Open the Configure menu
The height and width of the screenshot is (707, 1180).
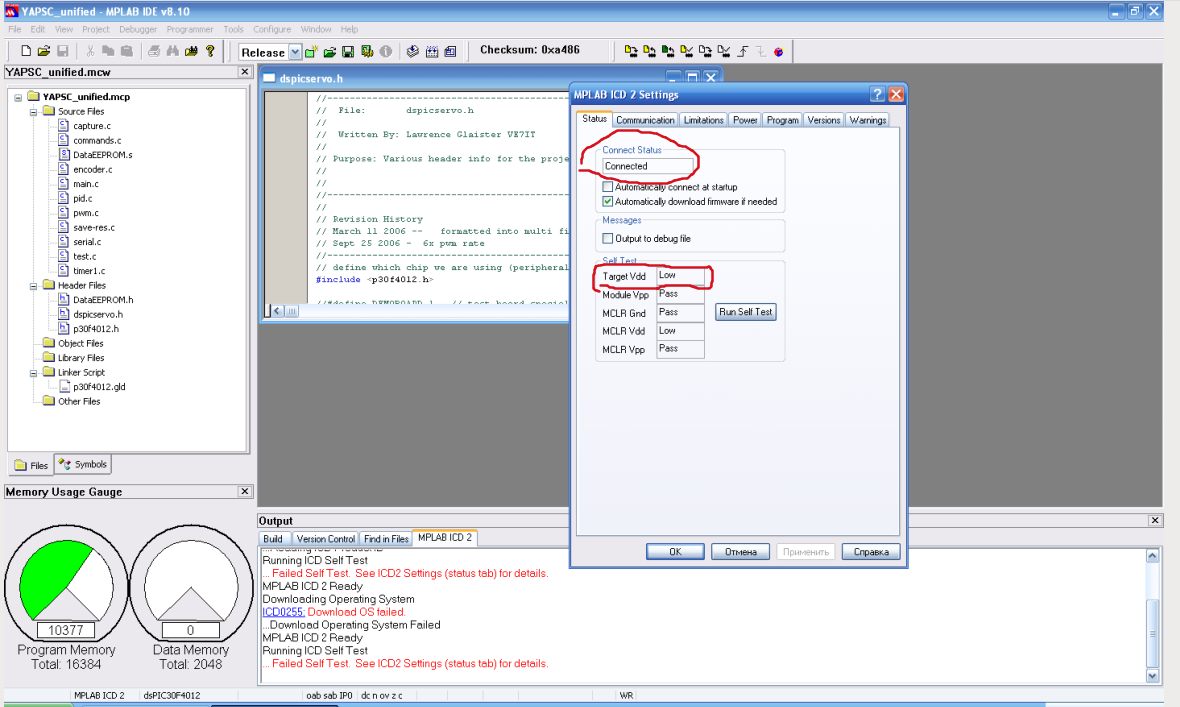coord(272,29)
